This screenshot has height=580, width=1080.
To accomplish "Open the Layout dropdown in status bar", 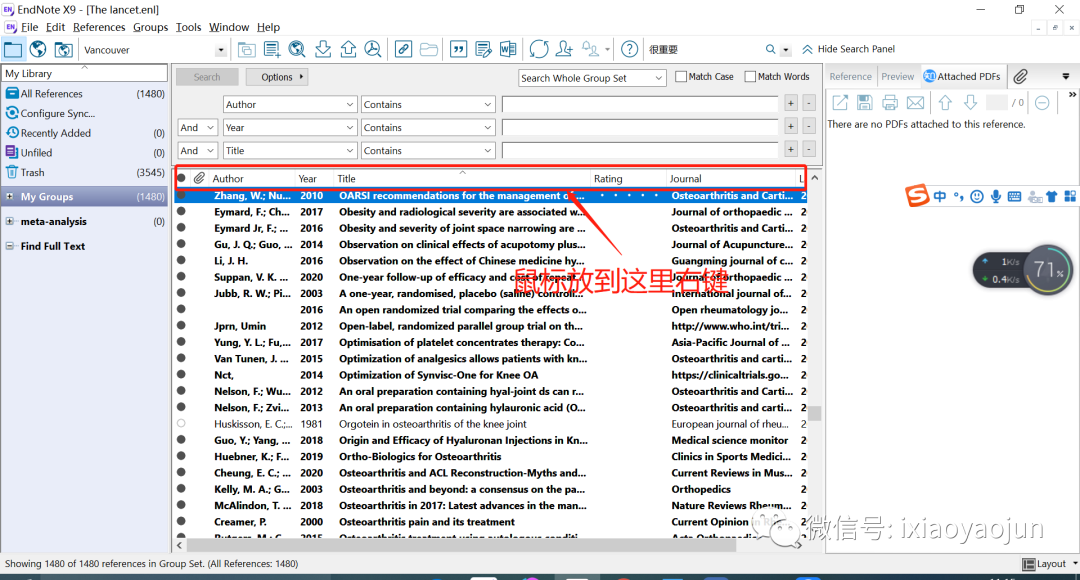I will click(1050, 563).
